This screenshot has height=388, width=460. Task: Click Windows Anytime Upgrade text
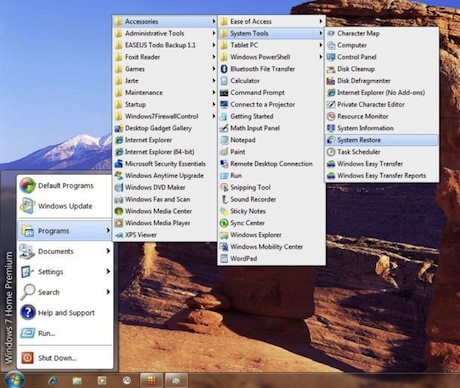point(164,176)
